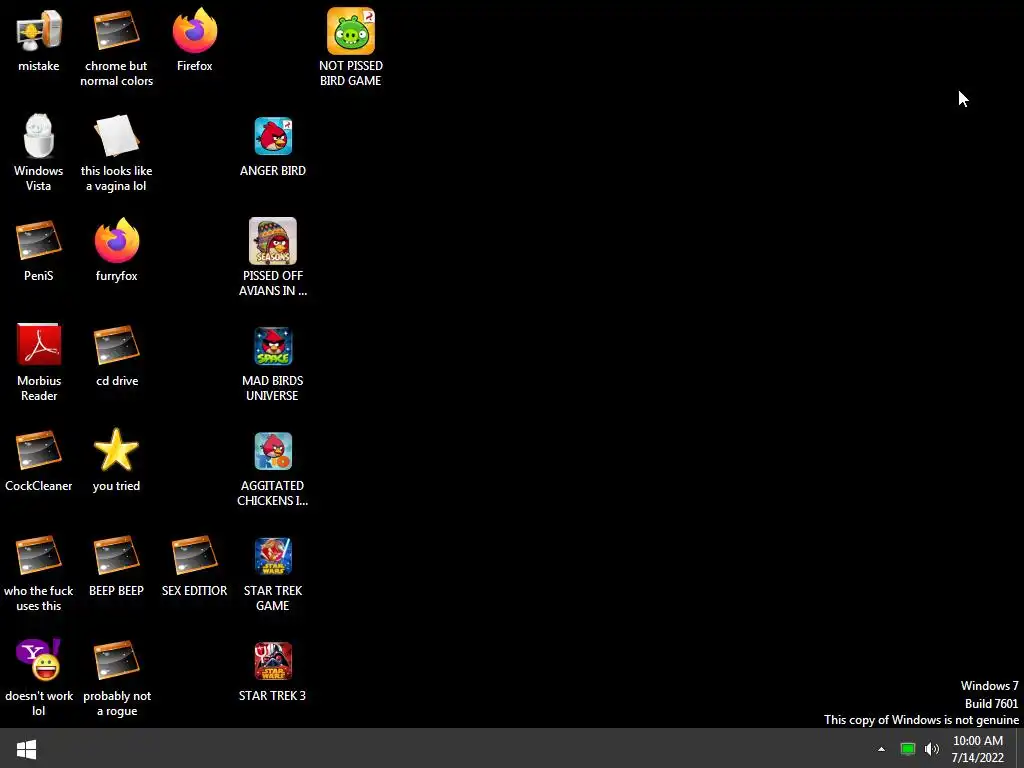Select the 'BEEP BEEP' shortcut icon
This screenshot has width=1024, height=768.
tap(116, 555)
